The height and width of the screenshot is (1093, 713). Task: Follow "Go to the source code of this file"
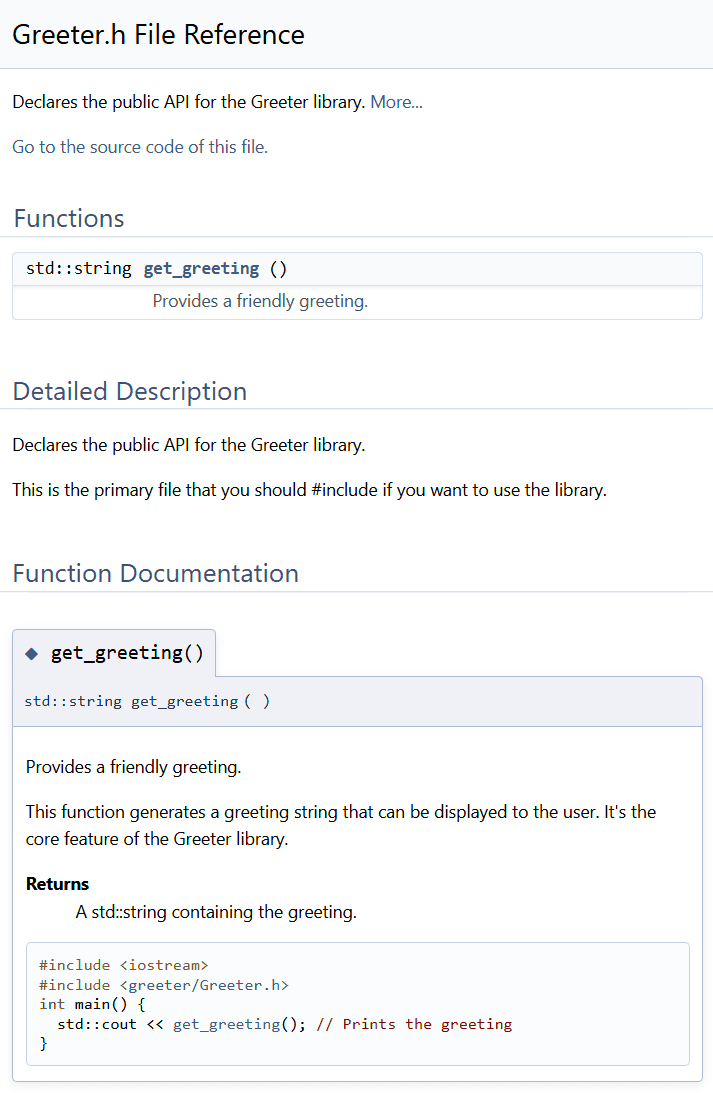click(x=140, y=147)
